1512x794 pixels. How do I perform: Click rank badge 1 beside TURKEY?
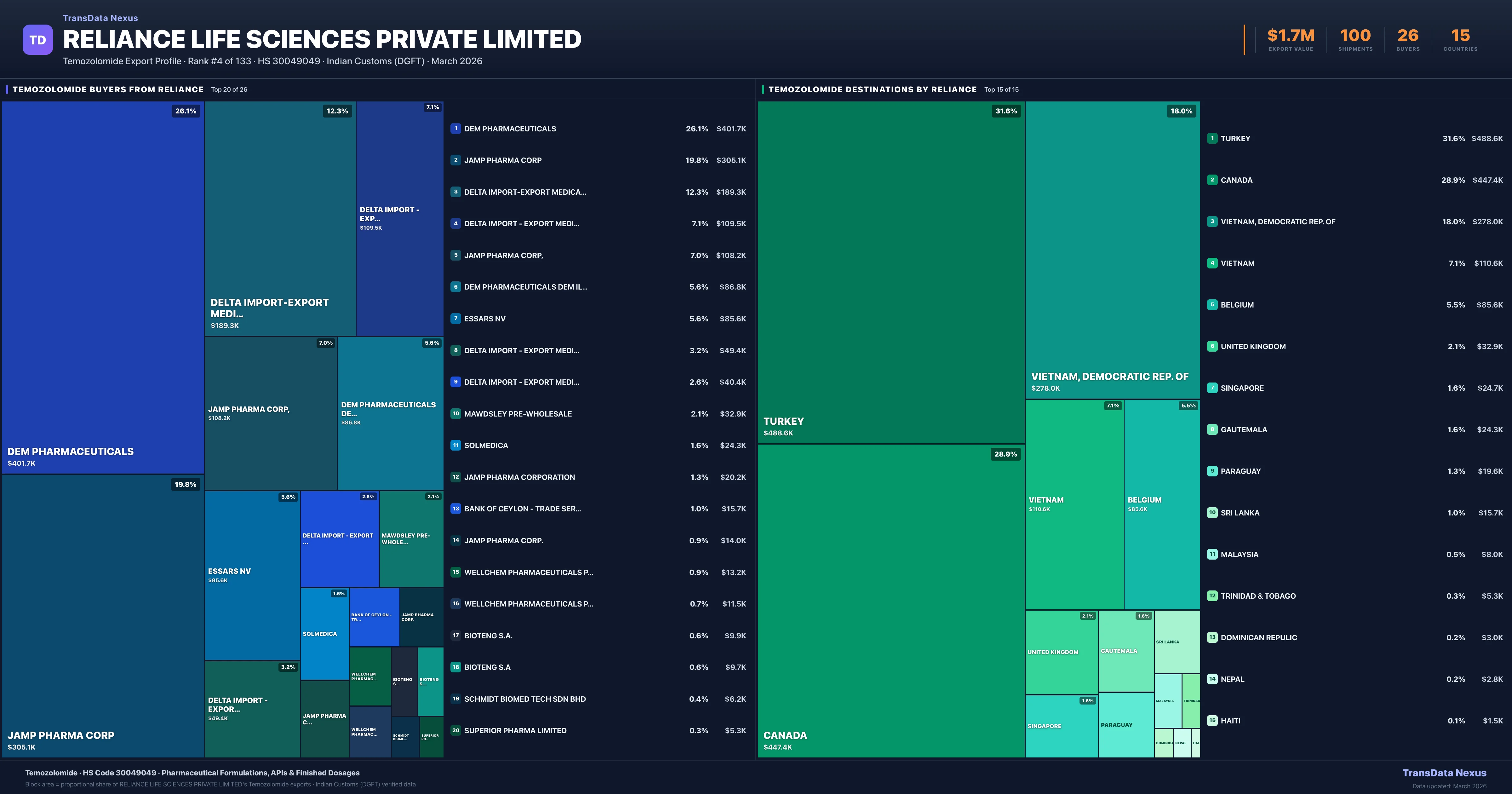pyautogui.click(x=1212, y=139)
